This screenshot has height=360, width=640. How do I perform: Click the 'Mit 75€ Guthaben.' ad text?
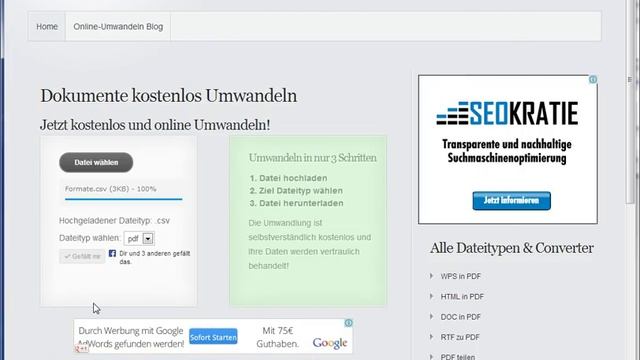pos(278,337)
